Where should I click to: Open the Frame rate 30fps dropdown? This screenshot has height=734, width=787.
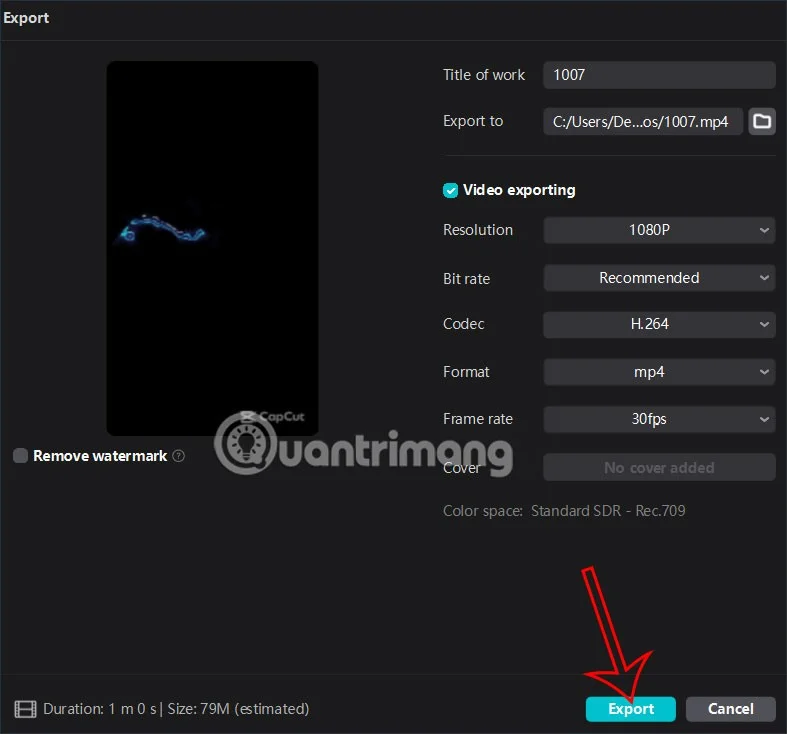[x=659, y=419]
